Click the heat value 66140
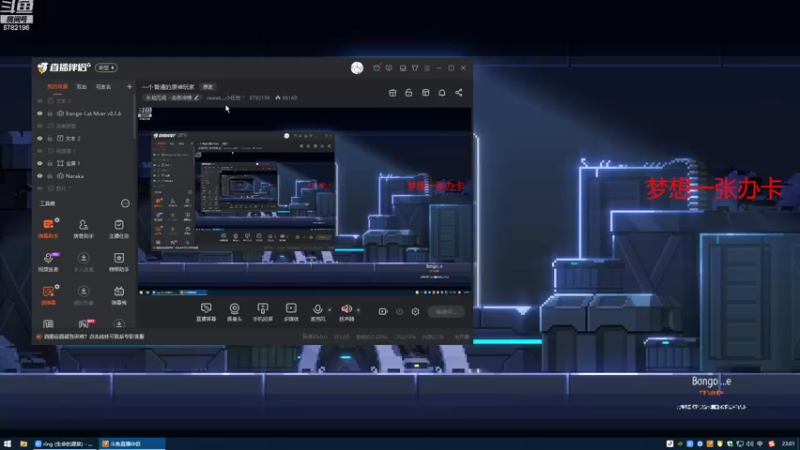 286,97
